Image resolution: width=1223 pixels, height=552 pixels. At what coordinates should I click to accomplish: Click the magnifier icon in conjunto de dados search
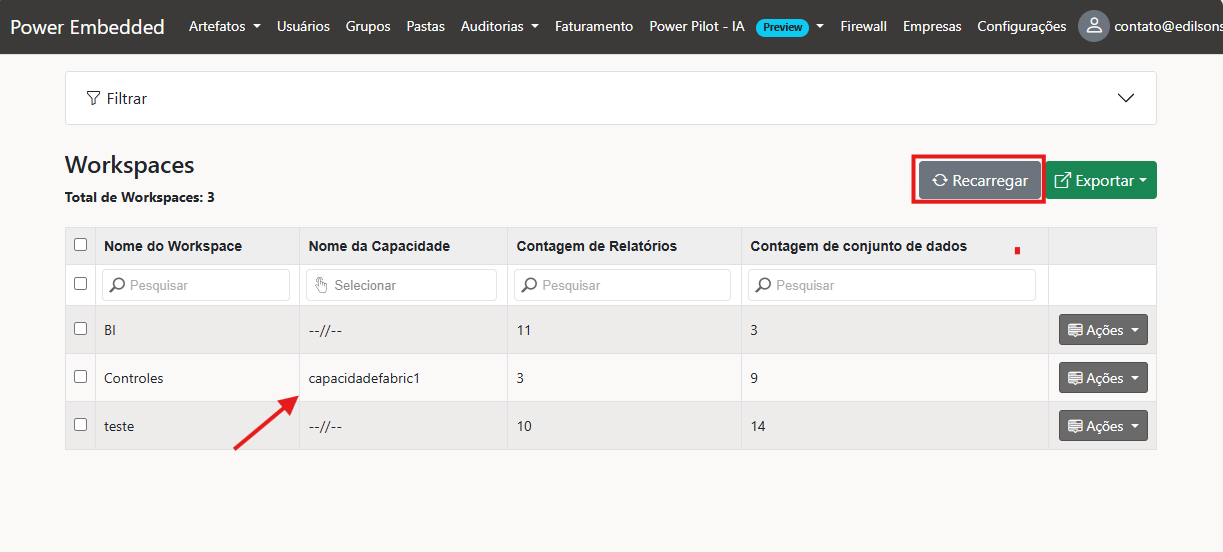click(764, 285)
